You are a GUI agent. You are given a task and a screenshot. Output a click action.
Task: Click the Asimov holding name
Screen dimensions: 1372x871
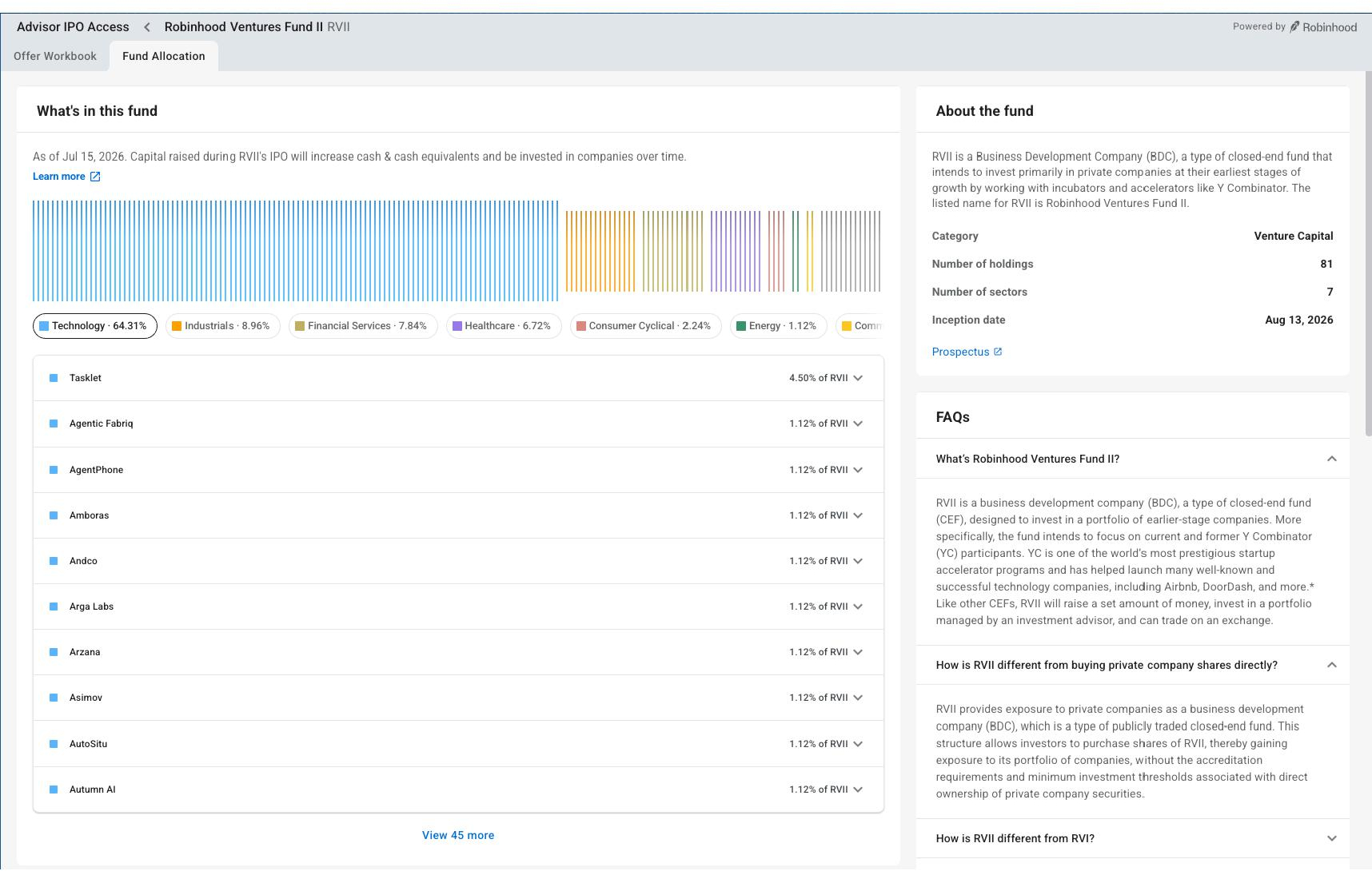pyautogui.click(x=86, y=698)
